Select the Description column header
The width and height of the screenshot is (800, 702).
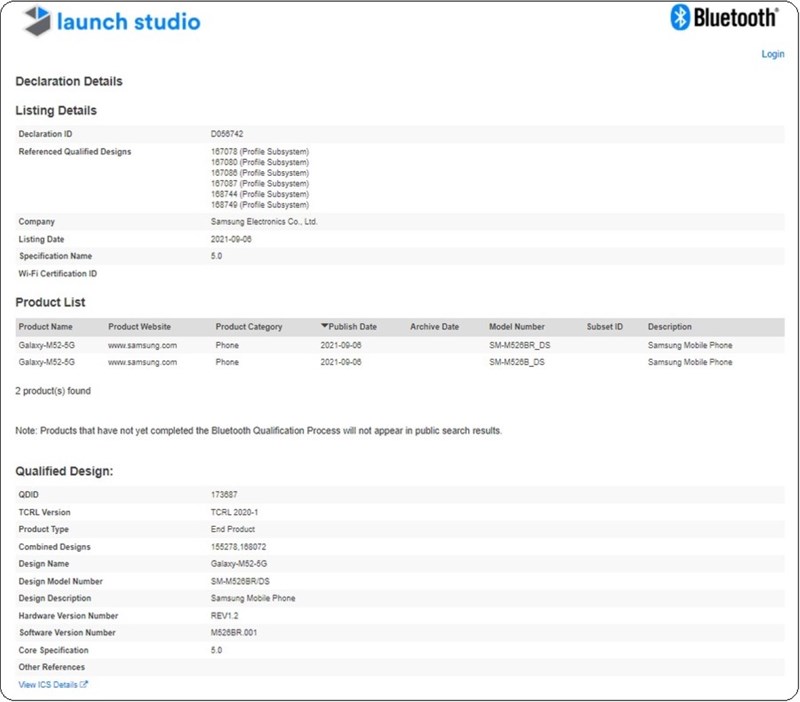pyautogui.click(x=670, y=327)
